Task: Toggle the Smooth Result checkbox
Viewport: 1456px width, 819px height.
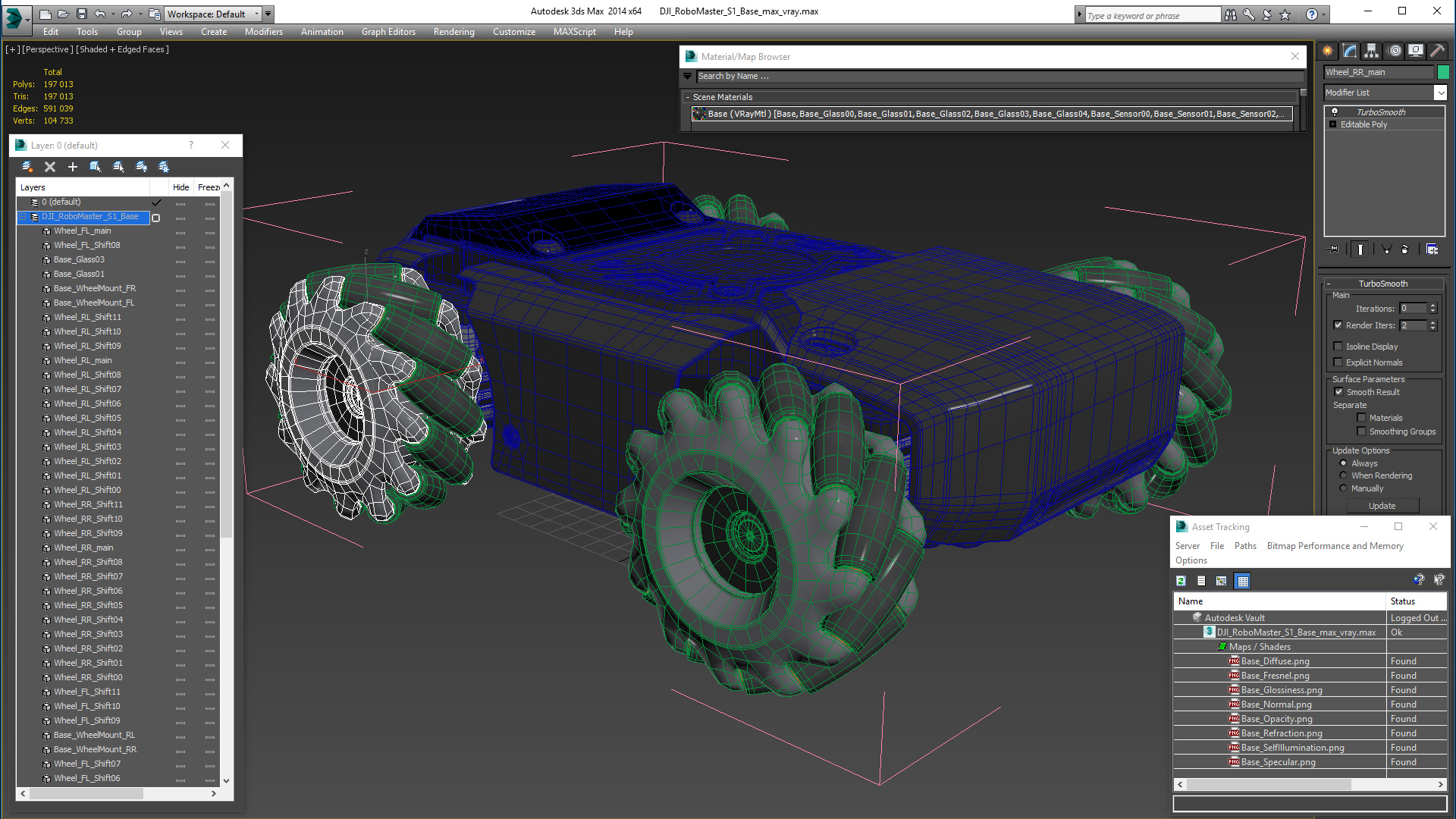Action: (1338, 392)
